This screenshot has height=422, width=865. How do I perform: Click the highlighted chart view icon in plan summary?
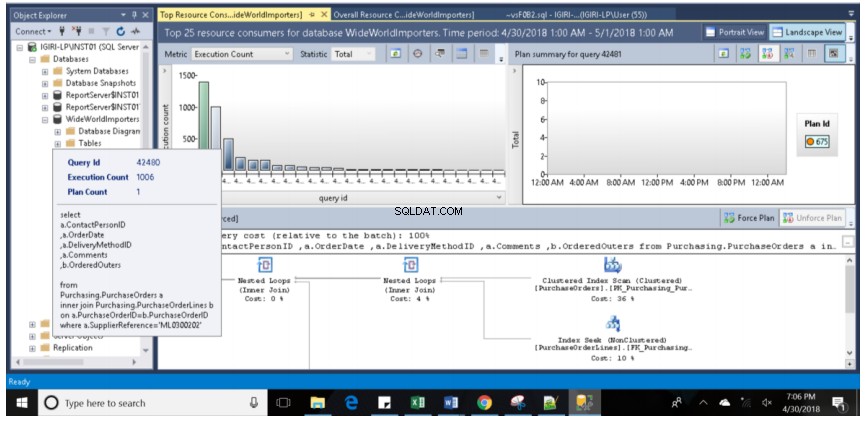point(834,54)
